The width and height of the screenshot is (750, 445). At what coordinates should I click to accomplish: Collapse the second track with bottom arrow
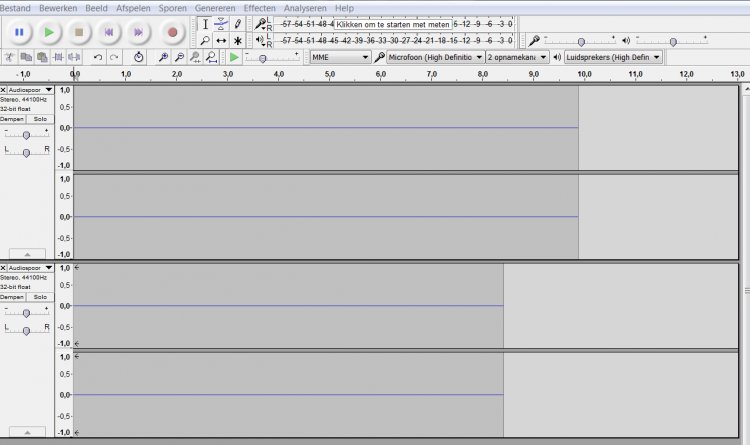pos(27,432)
